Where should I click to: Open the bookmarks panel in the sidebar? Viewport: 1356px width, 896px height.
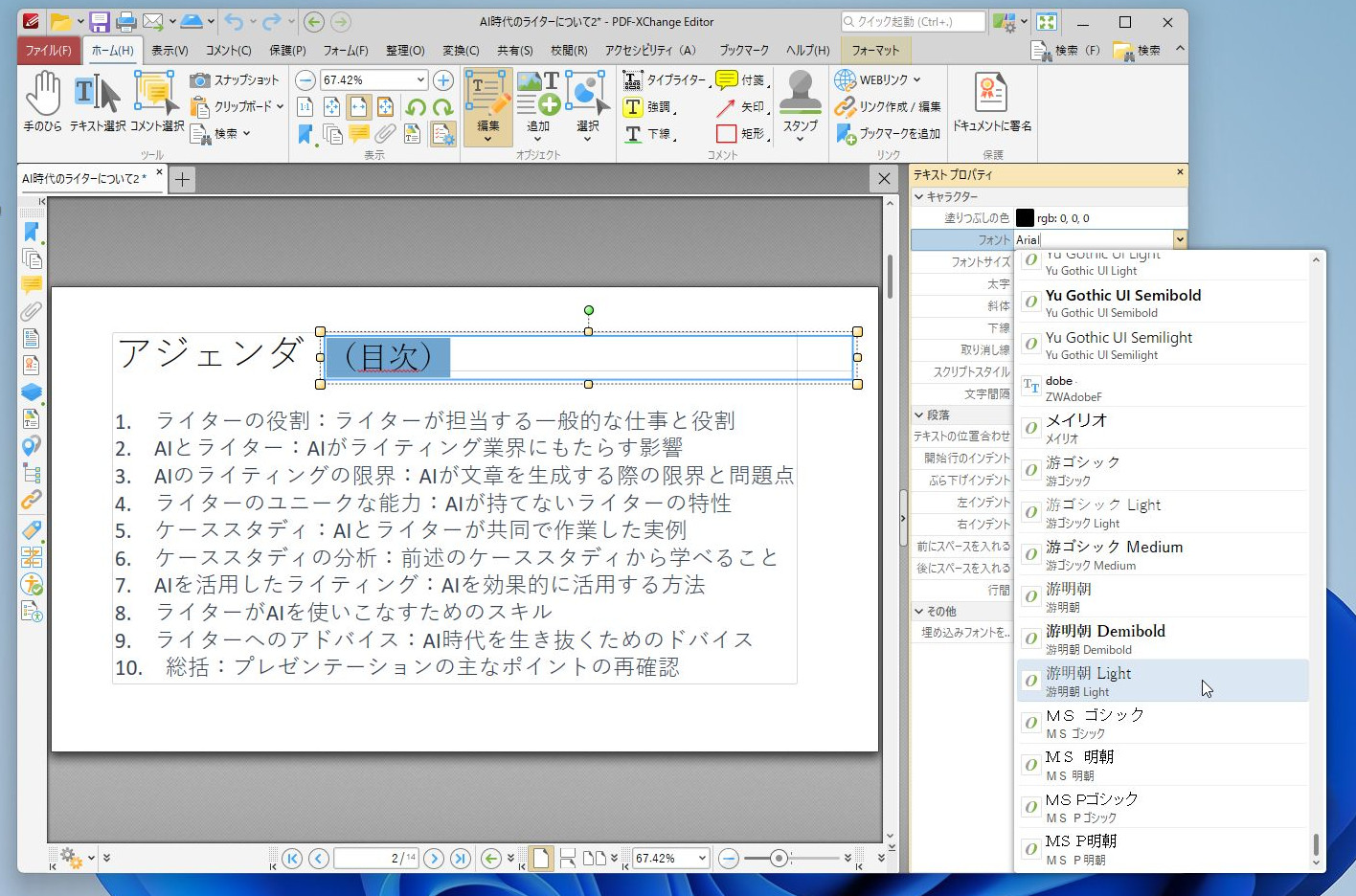click(x=32, y=232)
